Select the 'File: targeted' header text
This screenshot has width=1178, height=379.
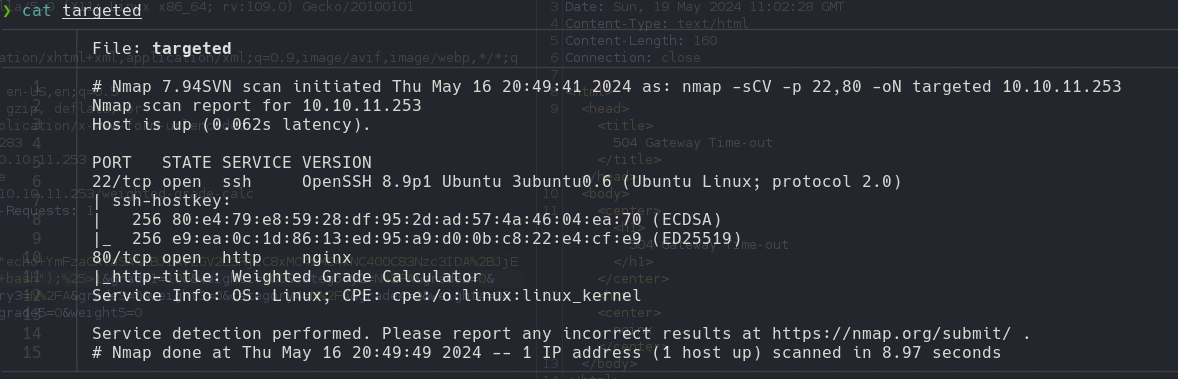(x=162, y=49)
